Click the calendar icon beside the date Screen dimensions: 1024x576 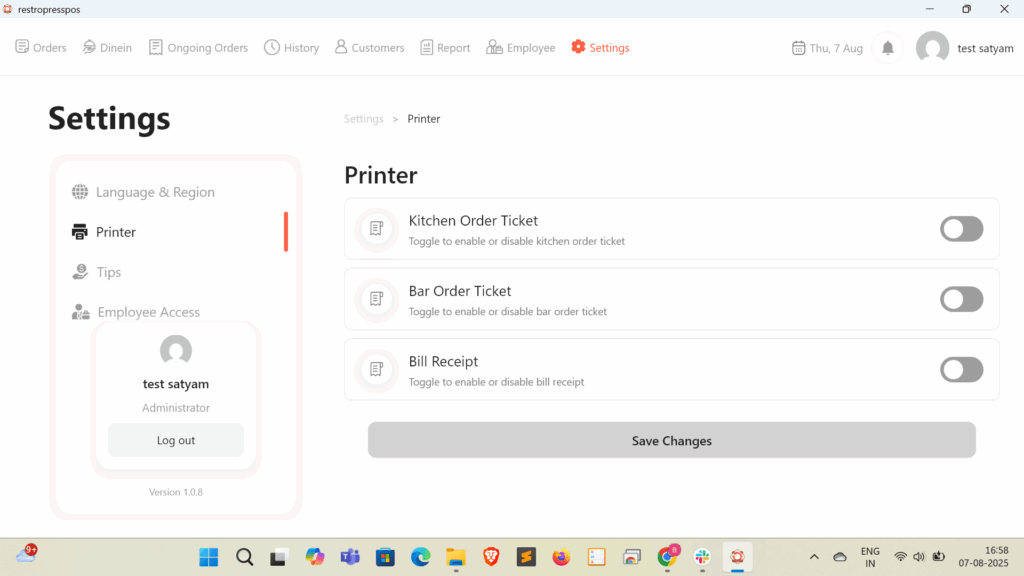tap(798, 48)
